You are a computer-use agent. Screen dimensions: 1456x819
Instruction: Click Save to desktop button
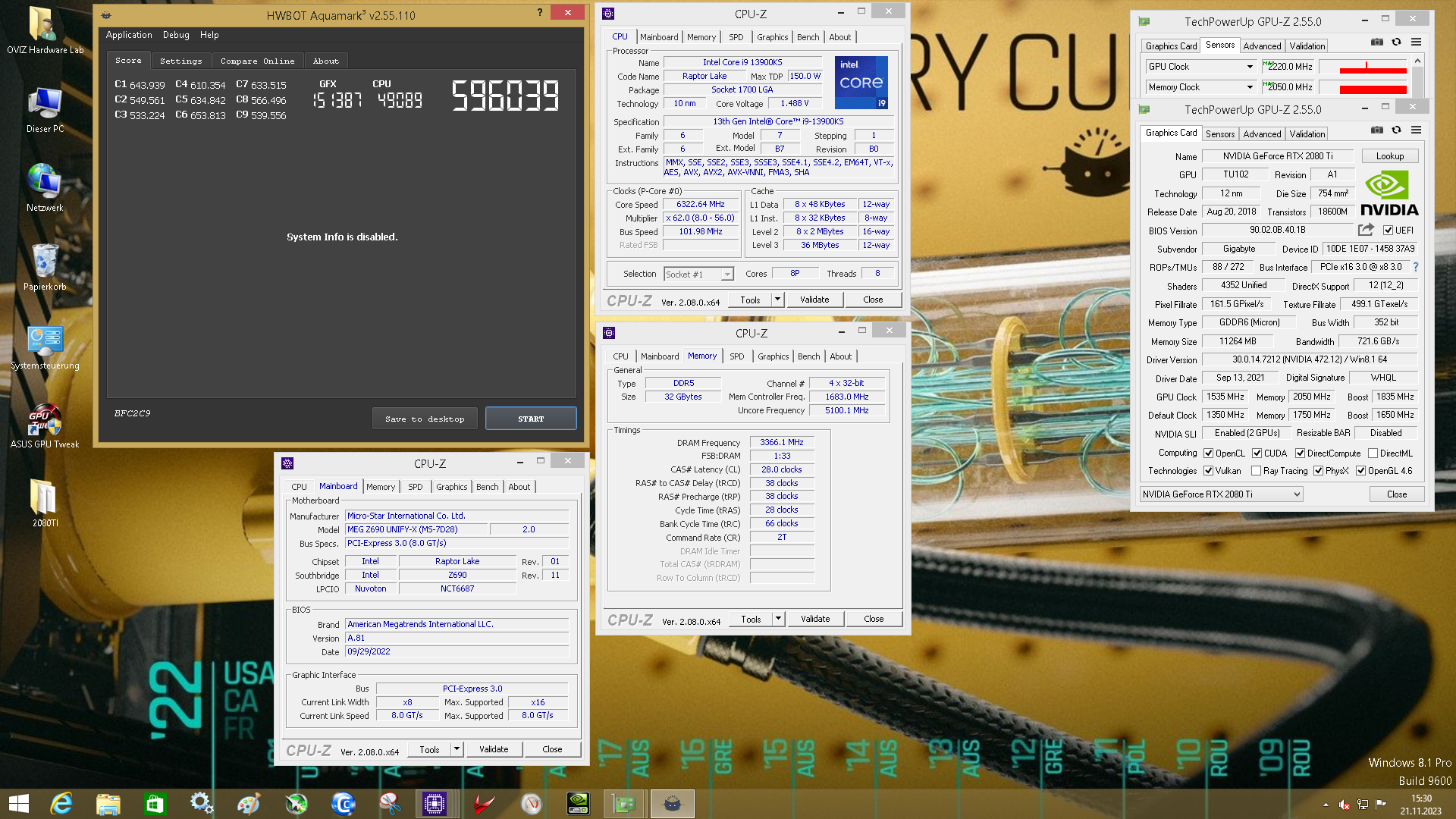pos(425,419)
